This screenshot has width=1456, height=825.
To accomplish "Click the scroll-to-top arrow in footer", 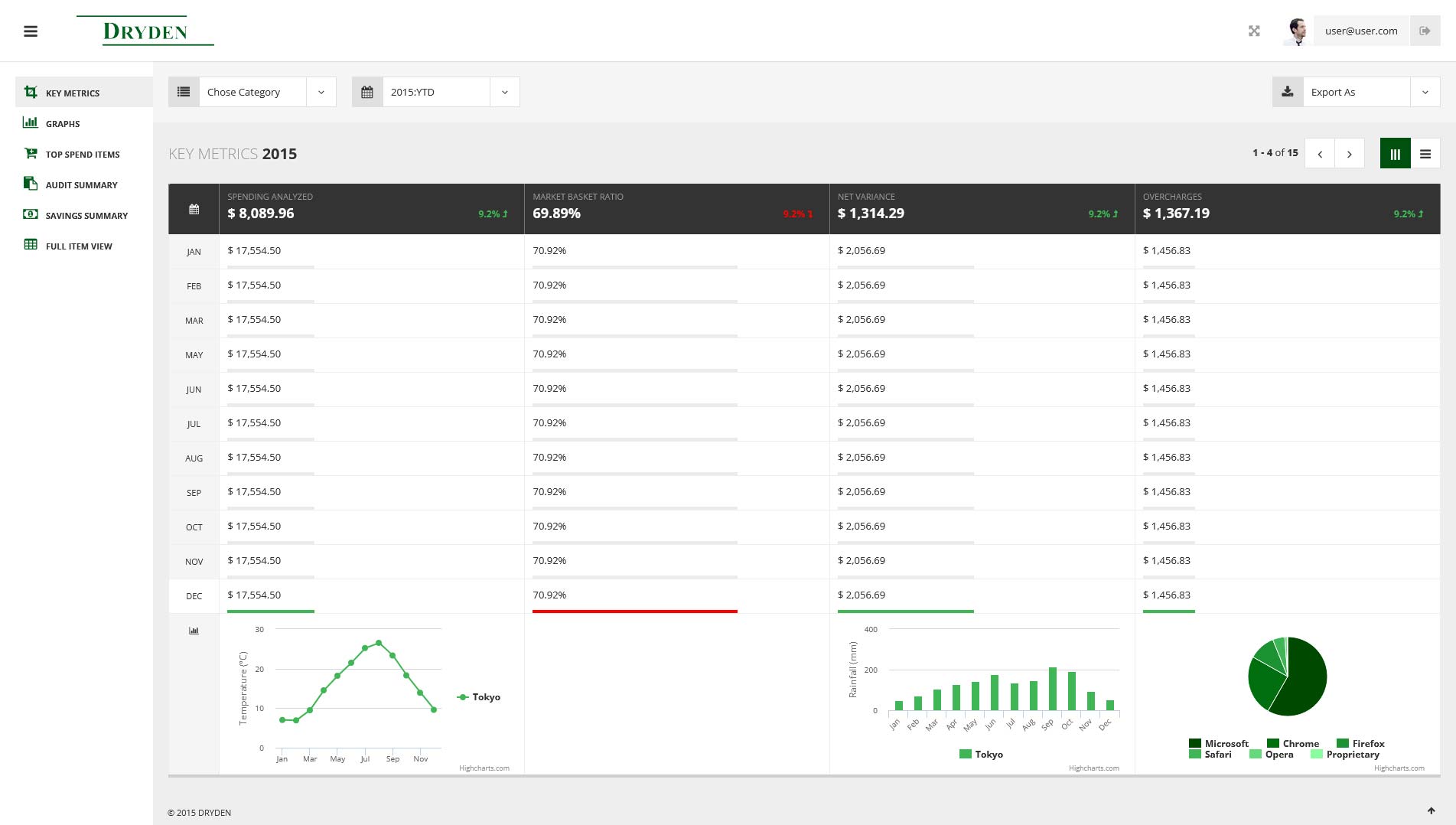I will [x=1431, y=810].
